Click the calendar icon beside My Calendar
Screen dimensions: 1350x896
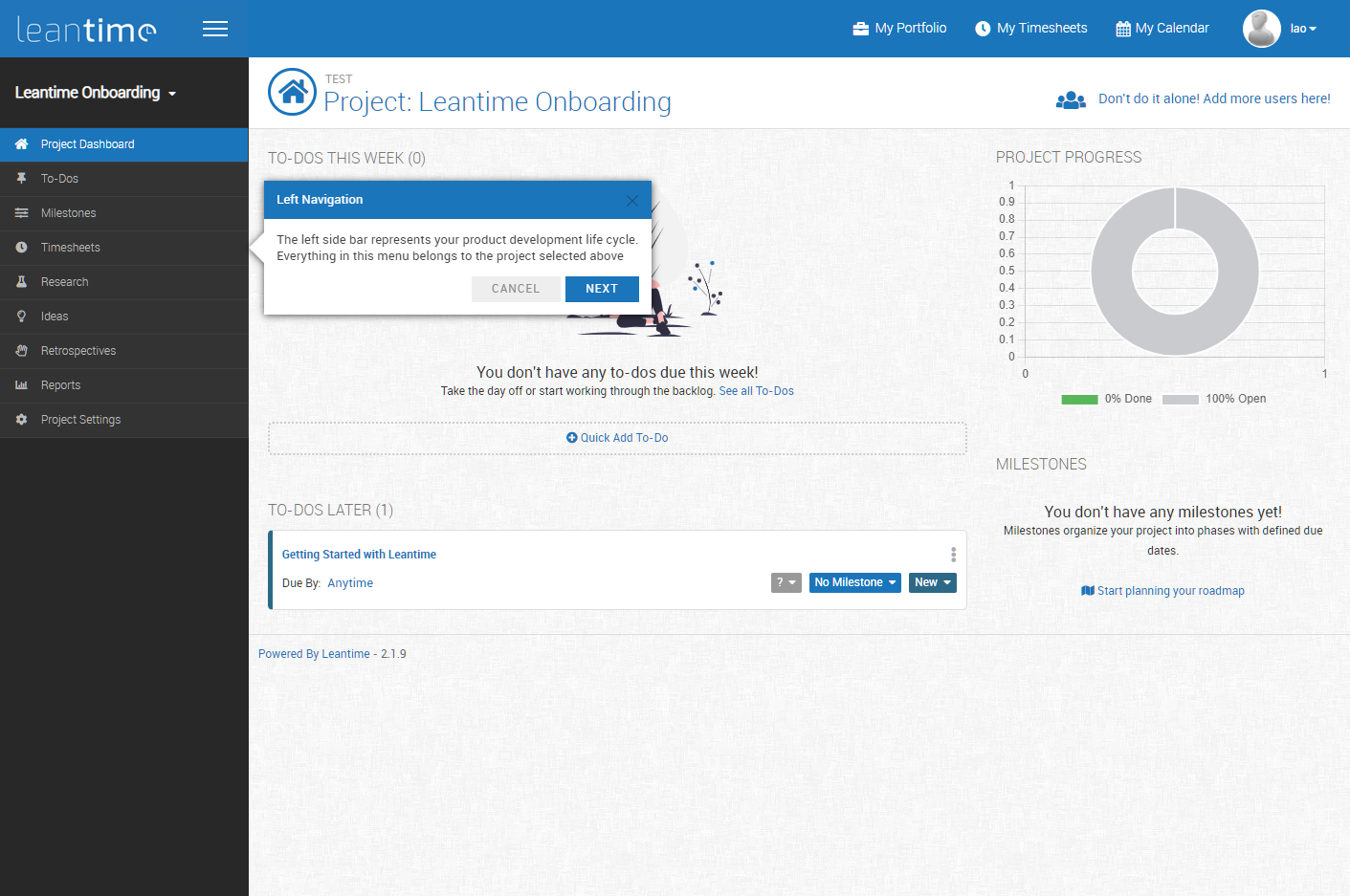tap(1123, 29)
